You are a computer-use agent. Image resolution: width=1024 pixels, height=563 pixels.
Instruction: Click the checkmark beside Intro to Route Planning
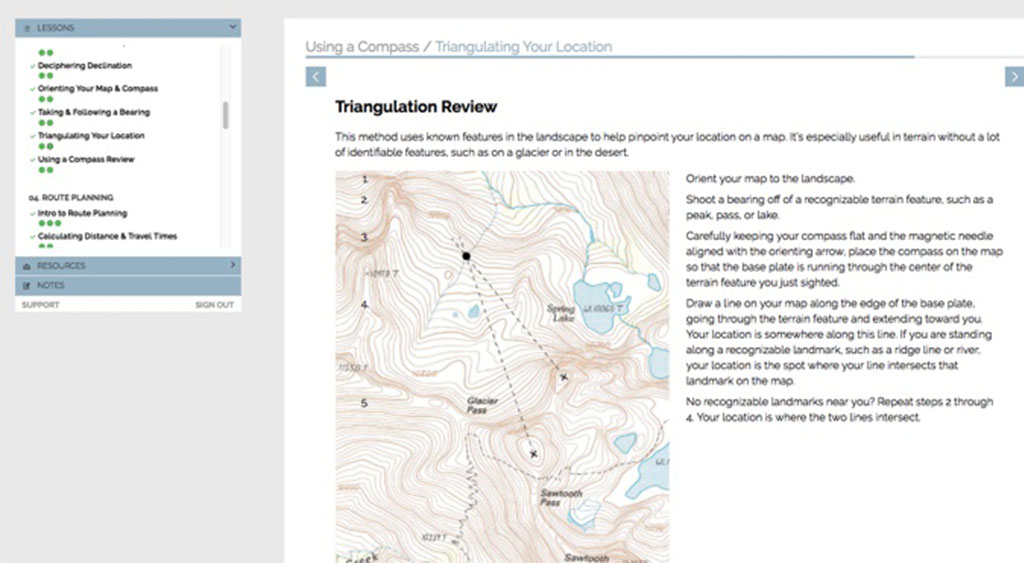point(32,214)
